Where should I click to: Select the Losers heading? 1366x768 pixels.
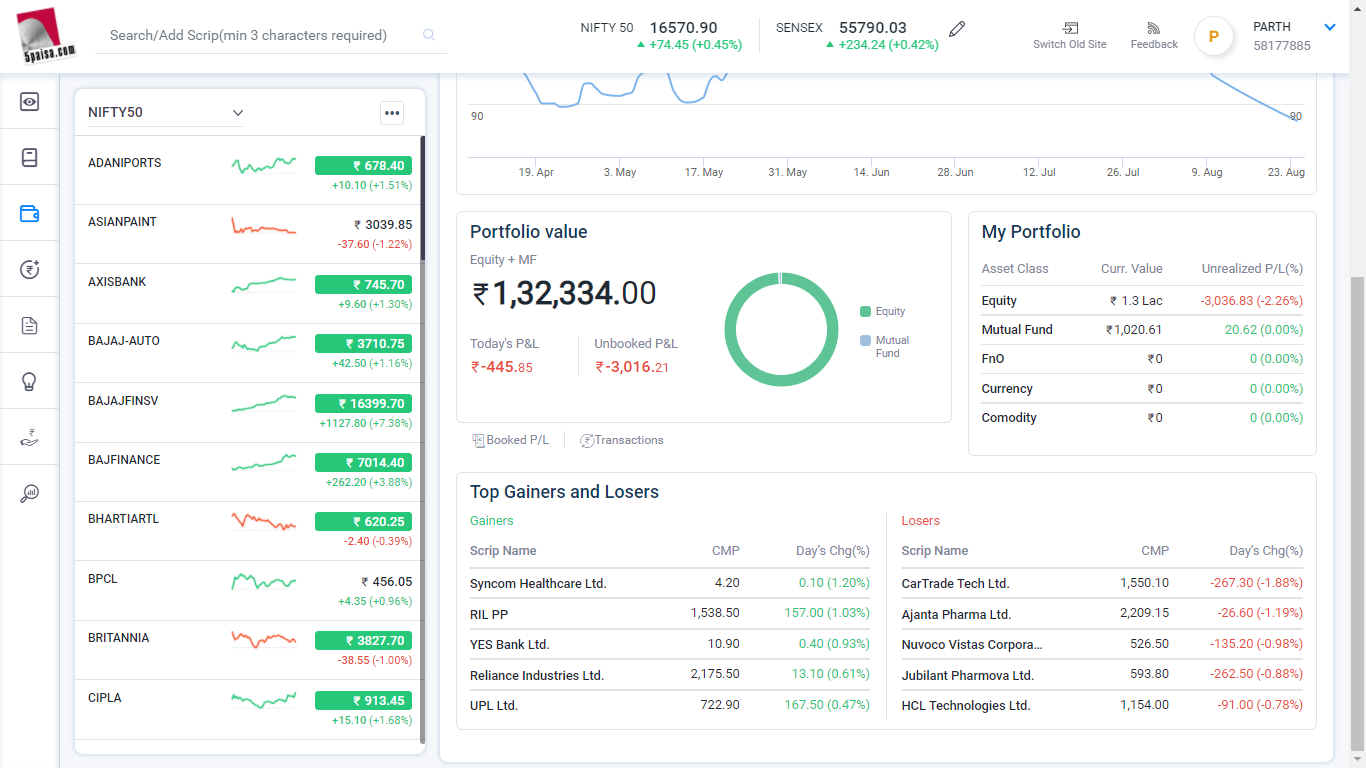tap(921, 521)
